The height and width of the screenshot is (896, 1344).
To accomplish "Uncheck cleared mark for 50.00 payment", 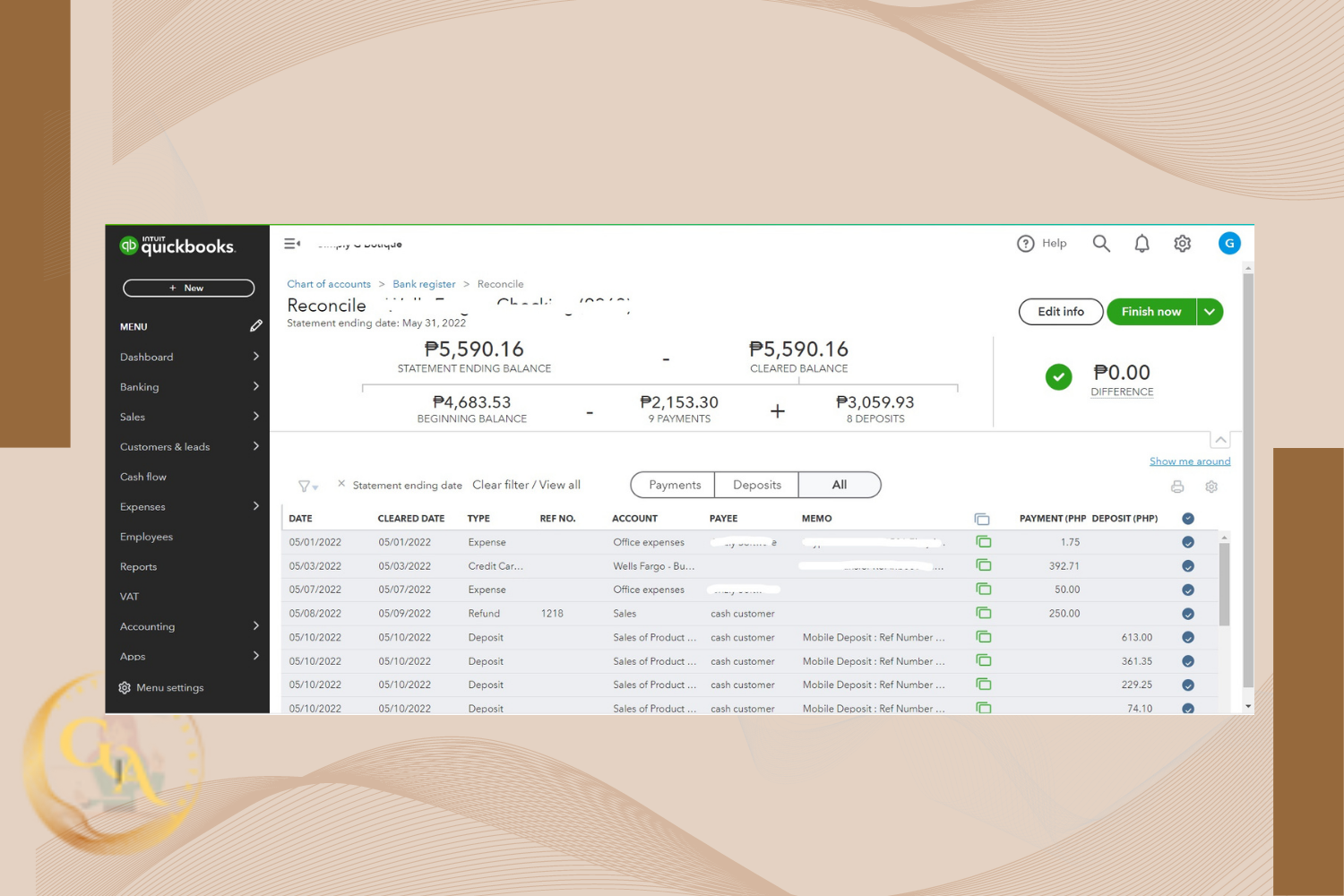I will [1188, 590].
